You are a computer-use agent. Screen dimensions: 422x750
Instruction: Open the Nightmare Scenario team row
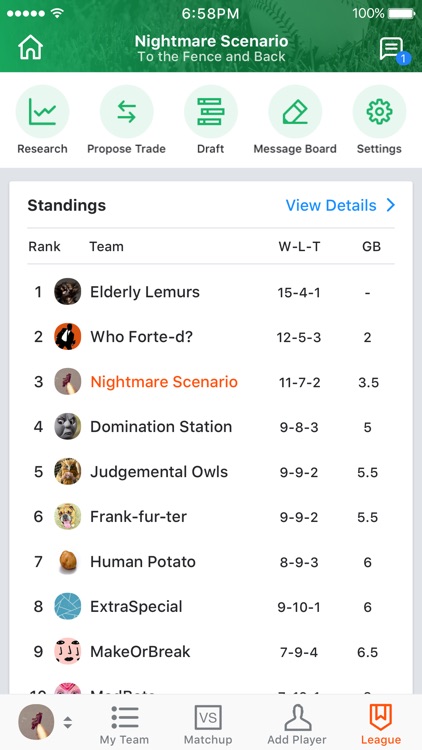click(211, 382)
